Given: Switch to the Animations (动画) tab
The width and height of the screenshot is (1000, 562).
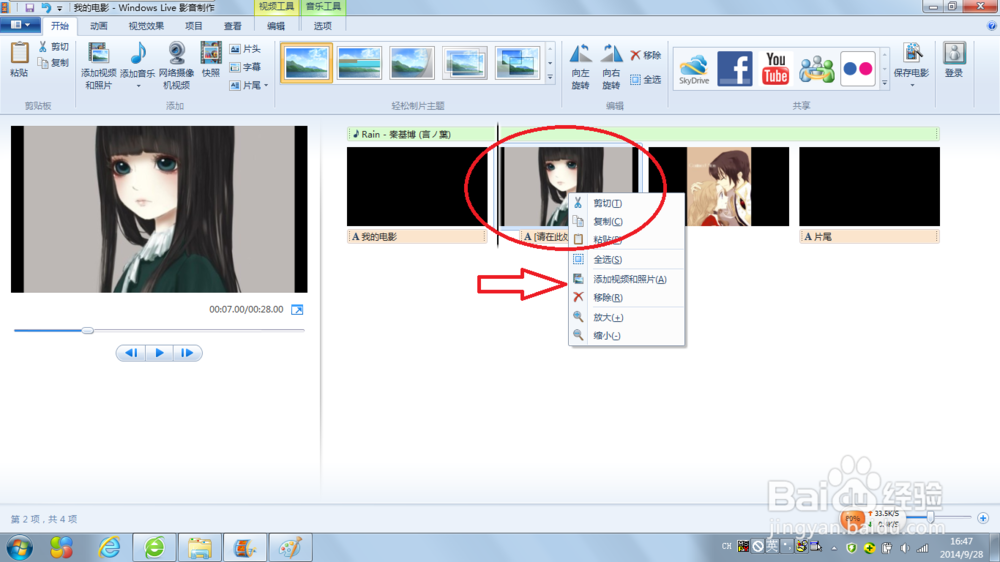Looking at the screenshot, I should point(99,26).
